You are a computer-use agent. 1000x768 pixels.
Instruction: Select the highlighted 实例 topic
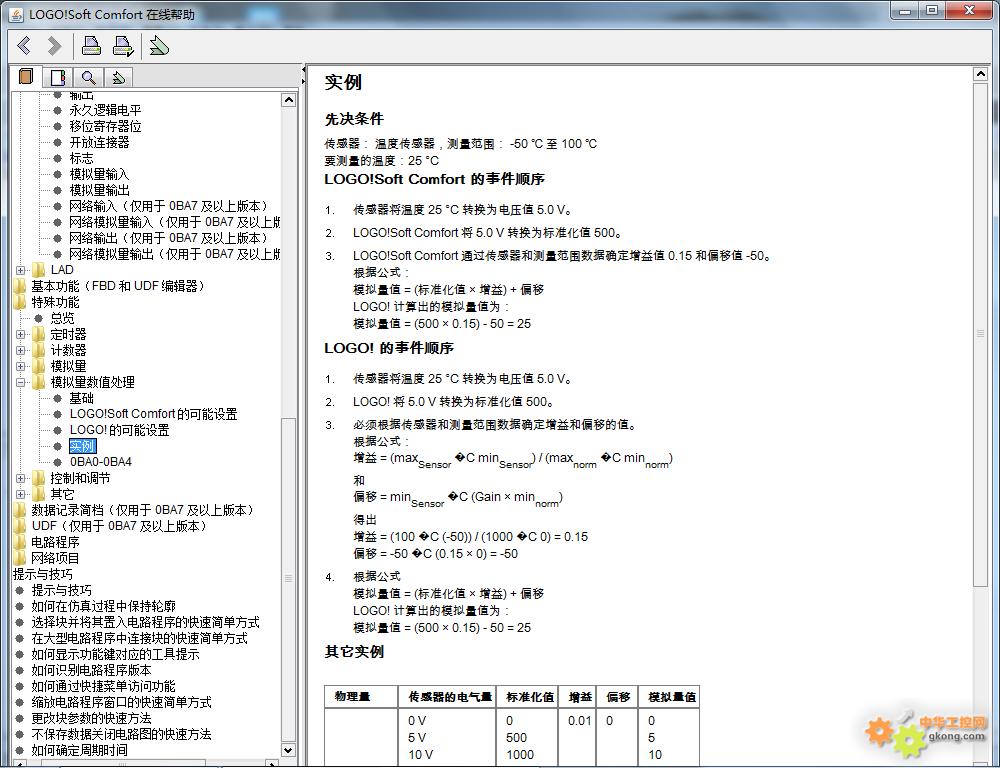pyautogui.click(x=82, y=446)
